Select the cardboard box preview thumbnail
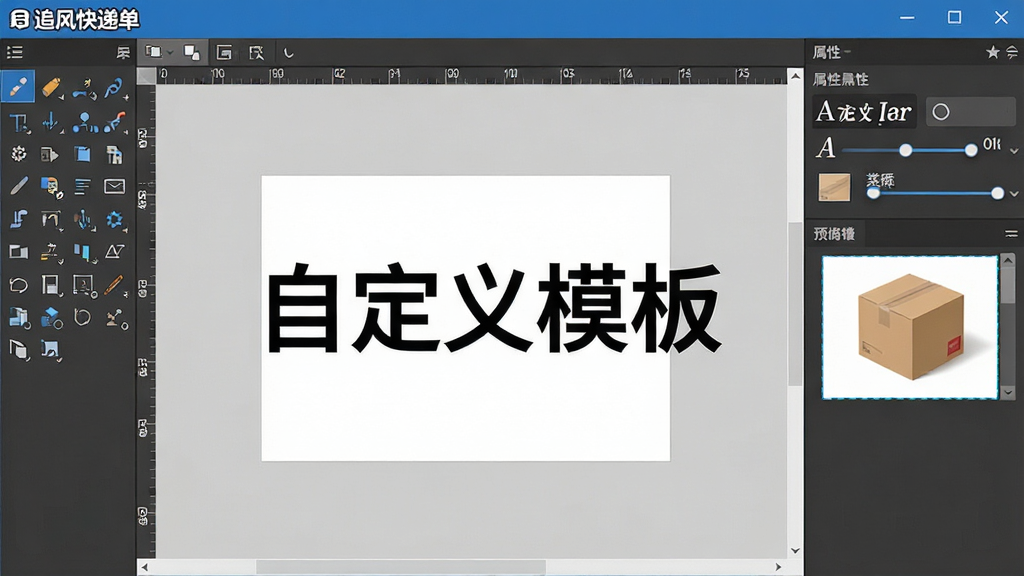 coord(910,327)
